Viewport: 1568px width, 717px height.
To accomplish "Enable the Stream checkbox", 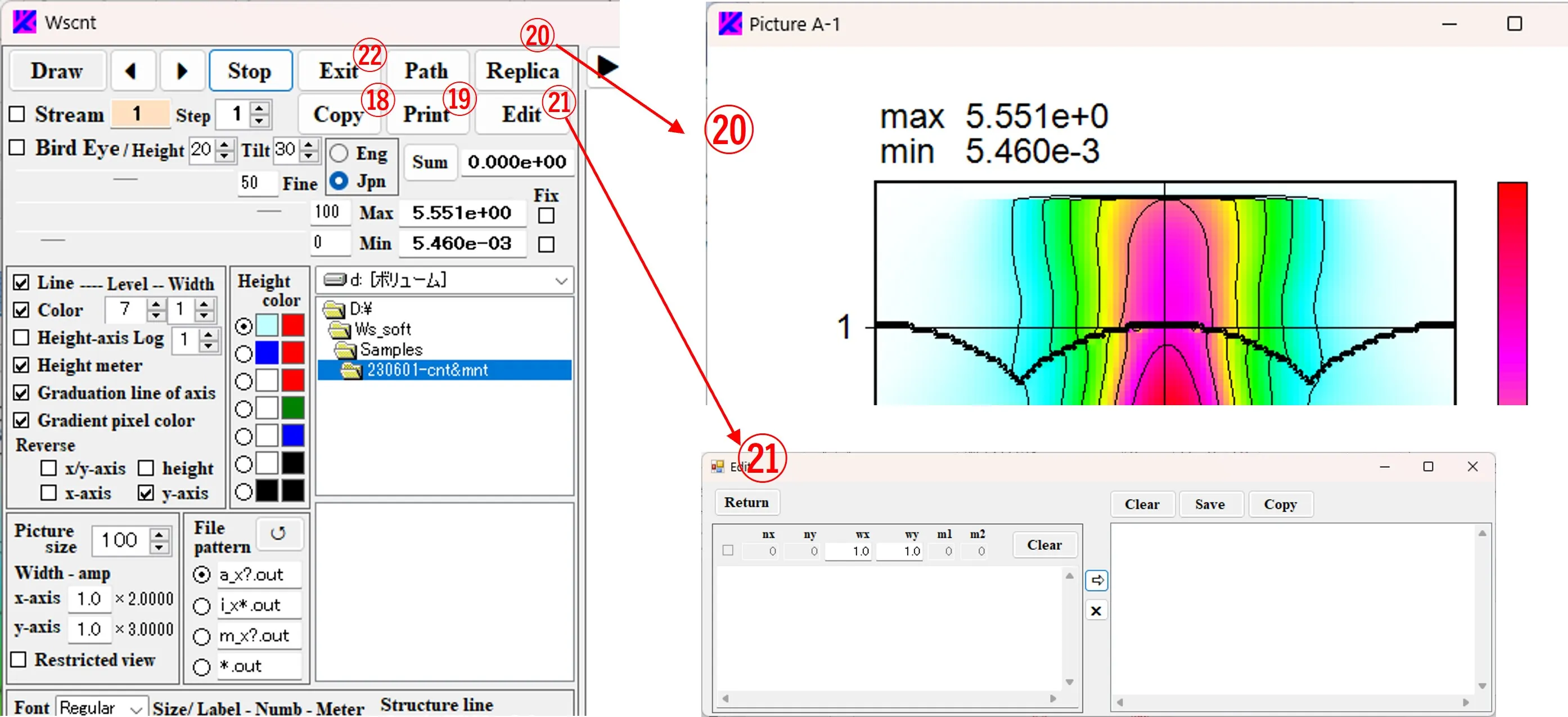I will (17, 114).
